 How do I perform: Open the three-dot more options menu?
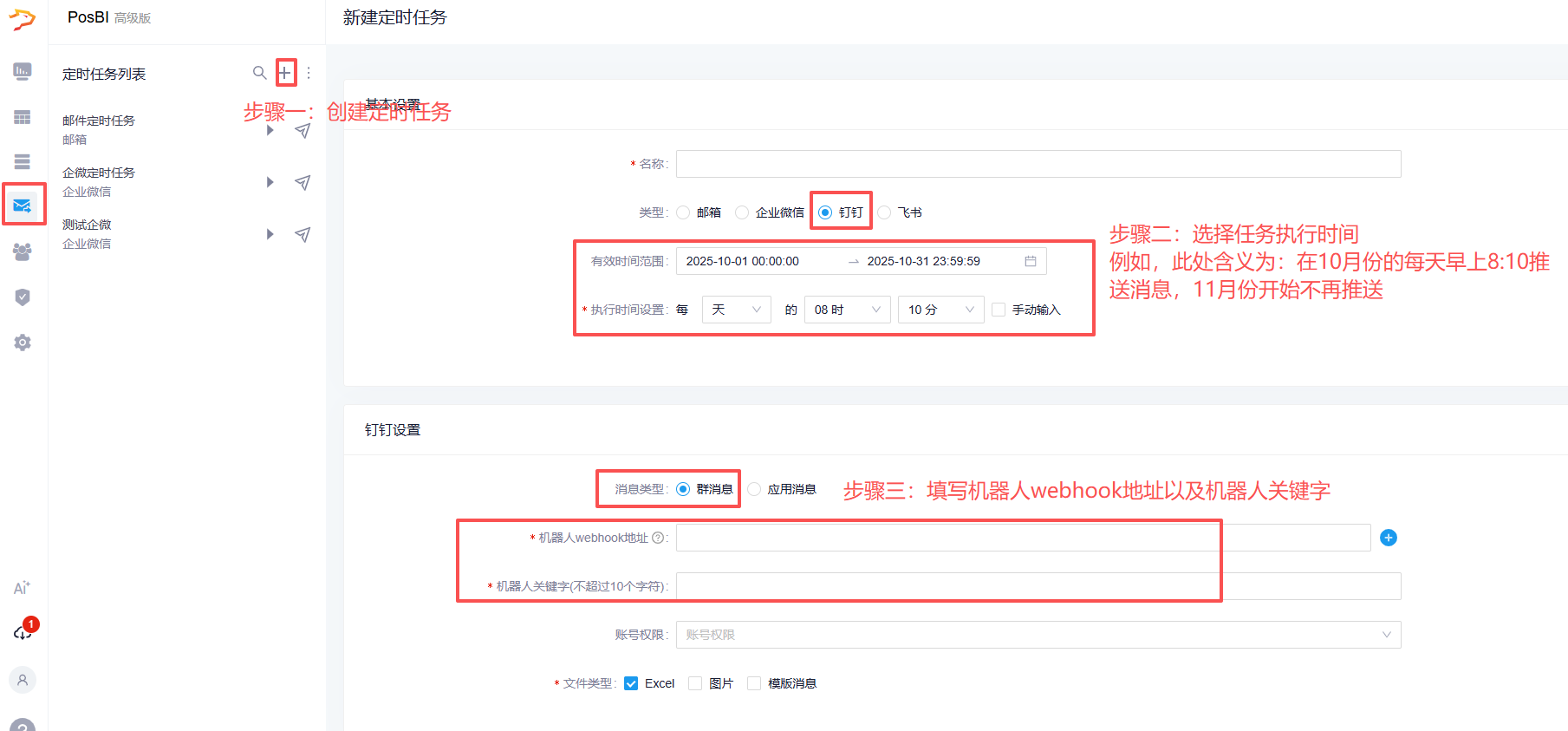(x=309, y=73)
